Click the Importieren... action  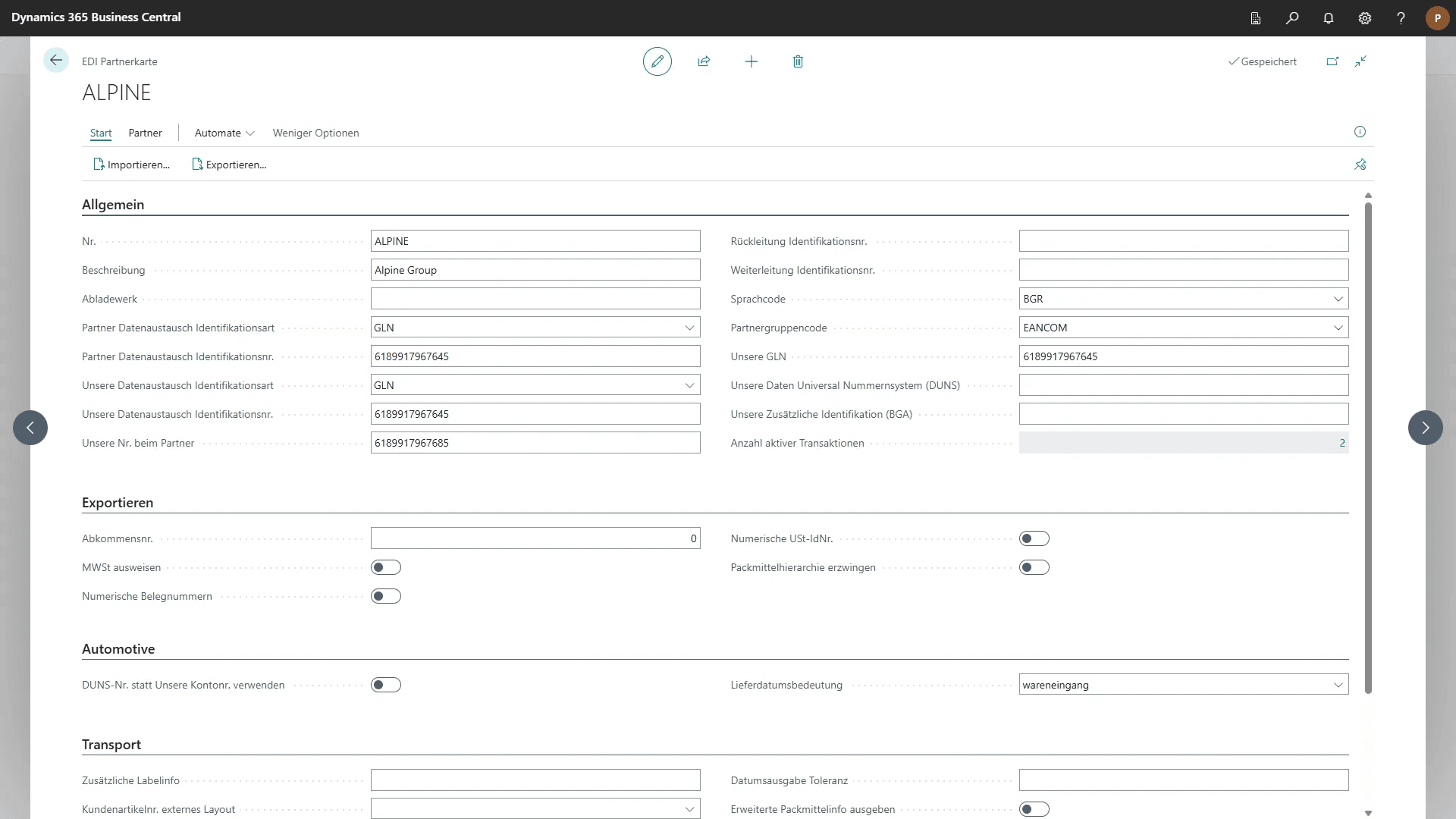(131, 165)
